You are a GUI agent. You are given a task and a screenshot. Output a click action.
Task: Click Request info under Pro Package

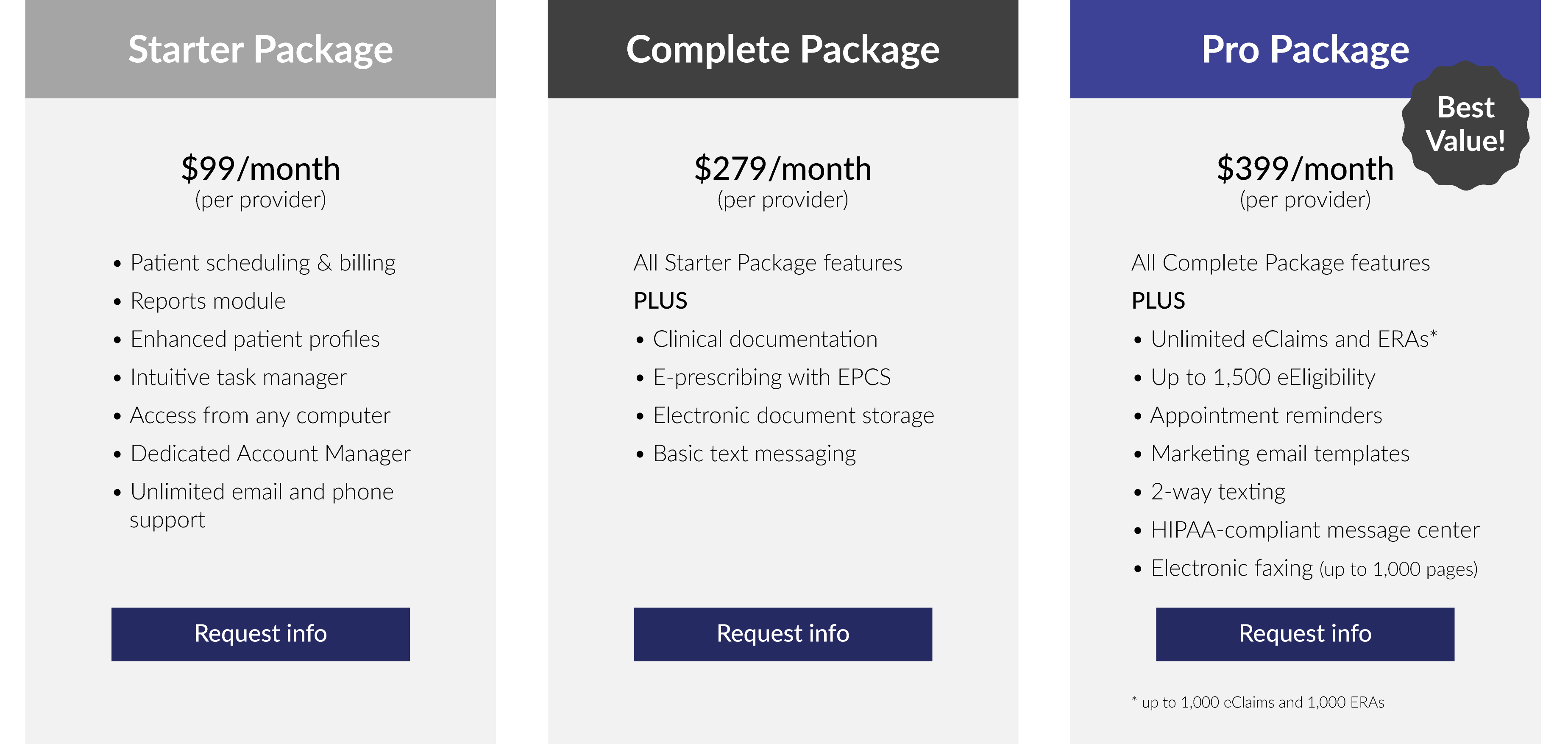(1305, 634)
